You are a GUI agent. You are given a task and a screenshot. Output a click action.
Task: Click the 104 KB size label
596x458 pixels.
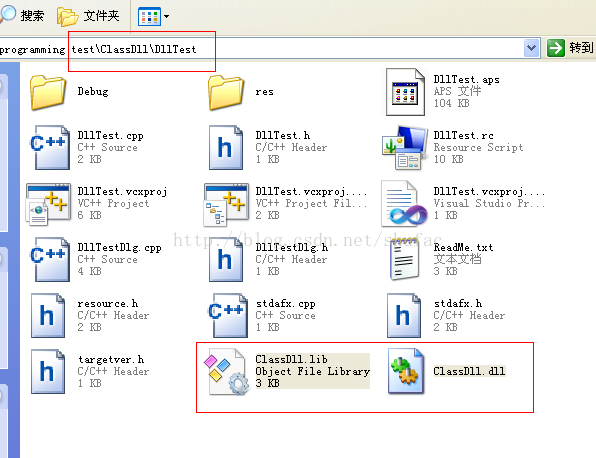pos(452,103)
